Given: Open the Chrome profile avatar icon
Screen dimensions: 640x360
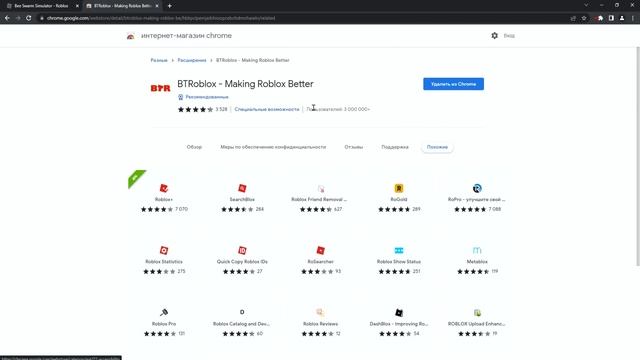Looking at the screenshot, I should pyautogui.click(x=622, y=18).
